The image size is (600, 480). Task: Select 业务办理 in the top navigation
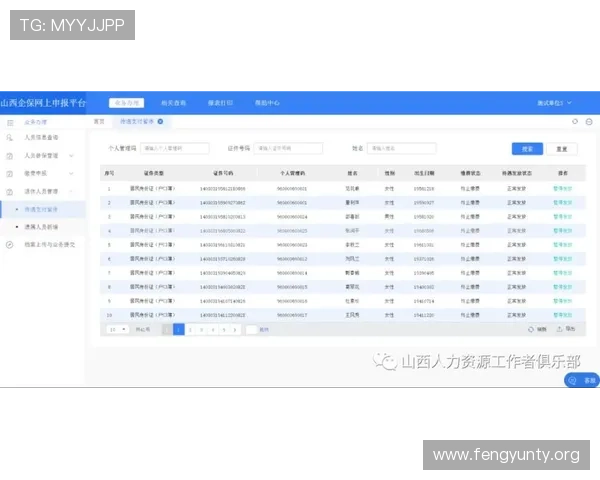pyautogui.click(x=127, y=103)
